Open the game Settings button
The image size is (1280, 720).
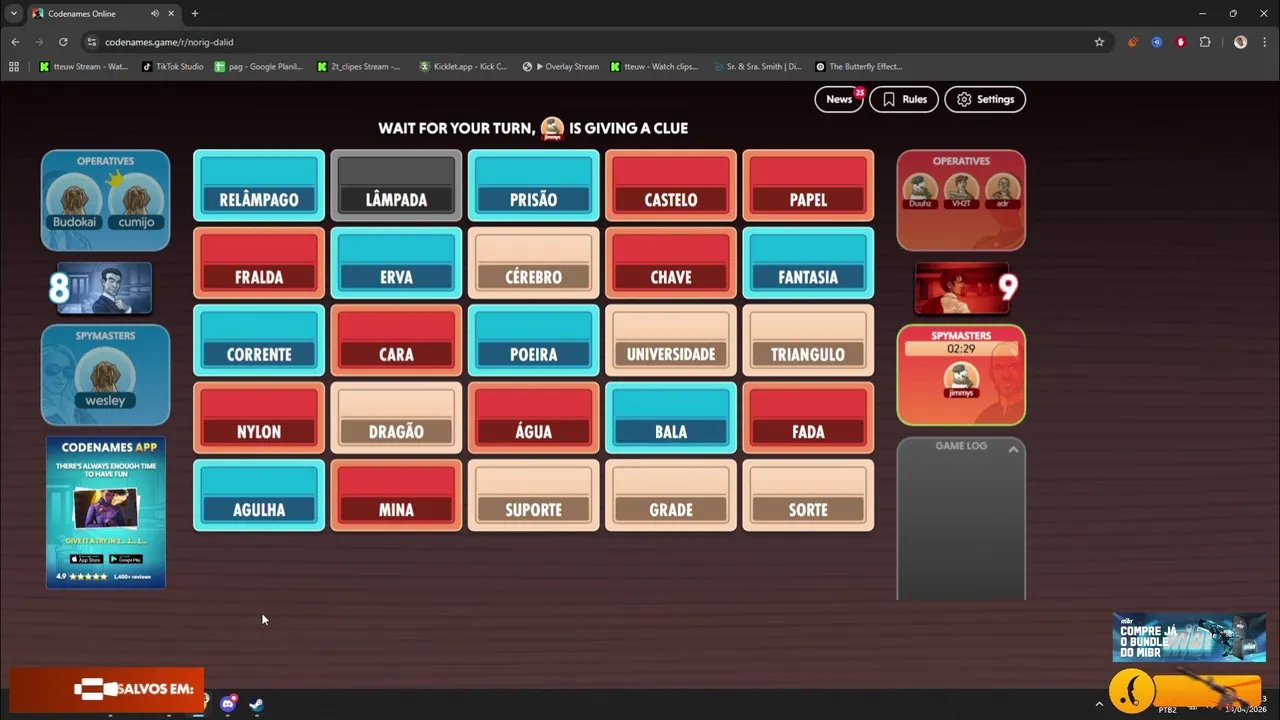[x=985, y=99]
